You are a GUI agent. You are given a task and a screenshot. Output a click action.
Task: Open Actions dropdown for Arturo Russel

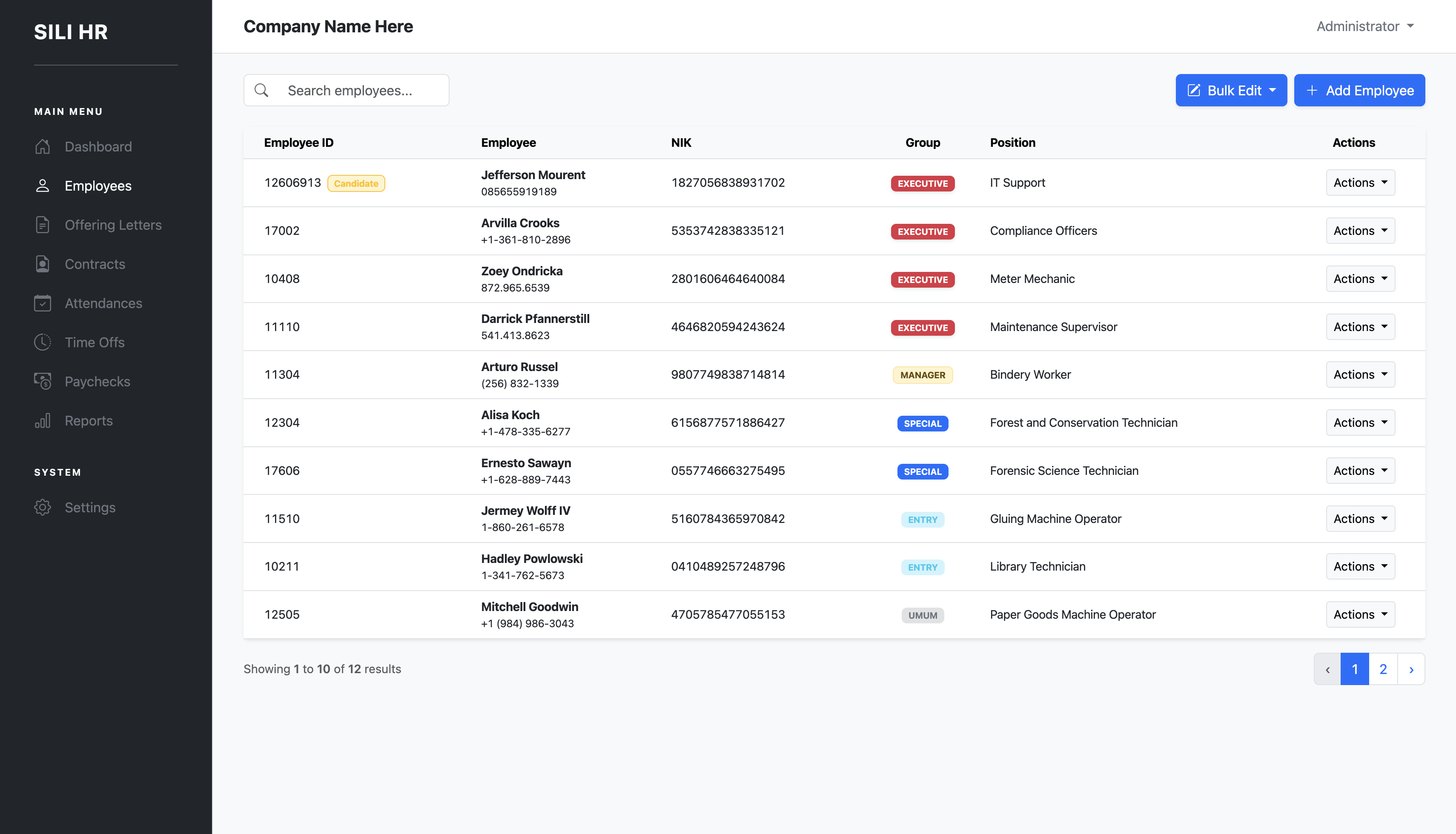1360,374
